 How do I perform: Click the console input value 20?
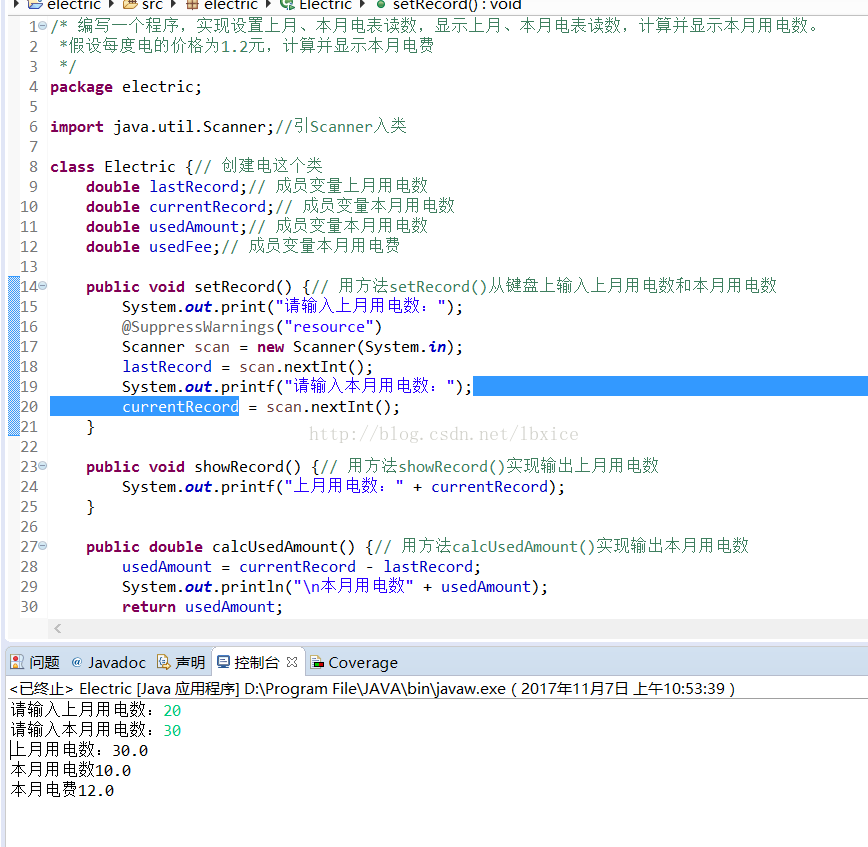point(172,710)
